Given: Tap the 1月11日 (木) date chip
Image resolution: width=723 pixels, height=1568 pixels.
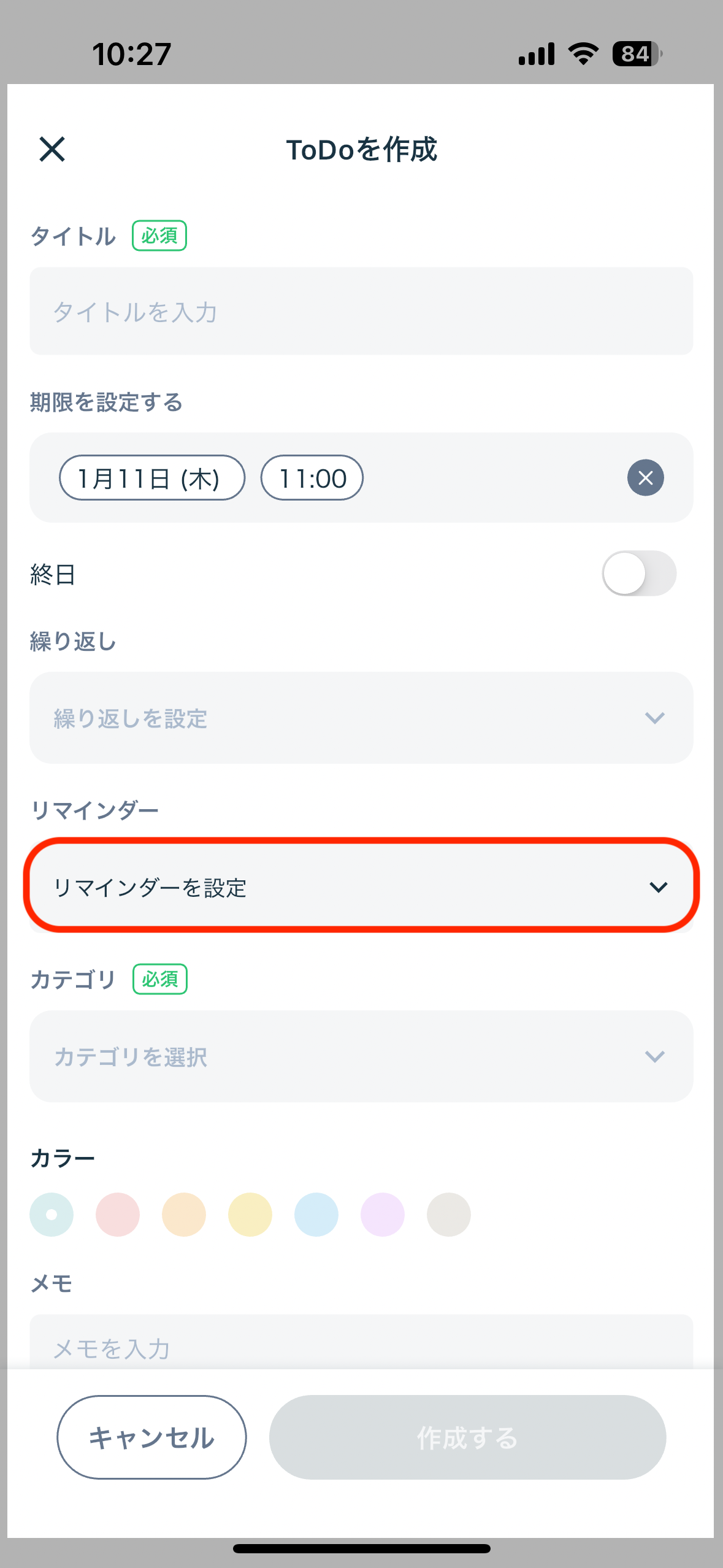Looking at the screenshot, I should click(x=152, y=478).
